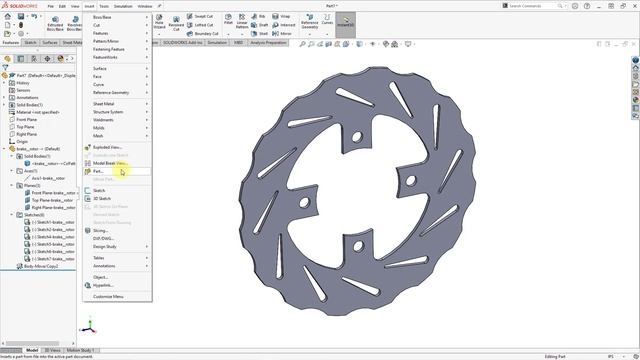Select Front Plane in the feature tree
This screenshot has width=640, height=360.
(23, 120)
